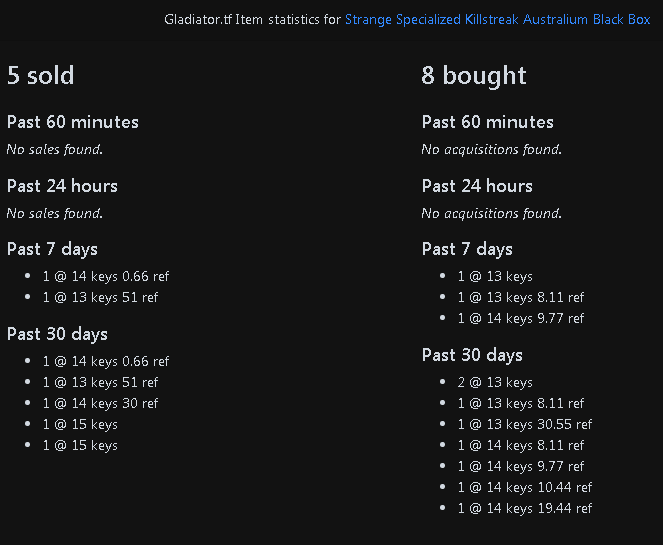The image size is (663, 545).
Task: Select the bought "Past 60 minutes" heading
Action: point(488,122)
